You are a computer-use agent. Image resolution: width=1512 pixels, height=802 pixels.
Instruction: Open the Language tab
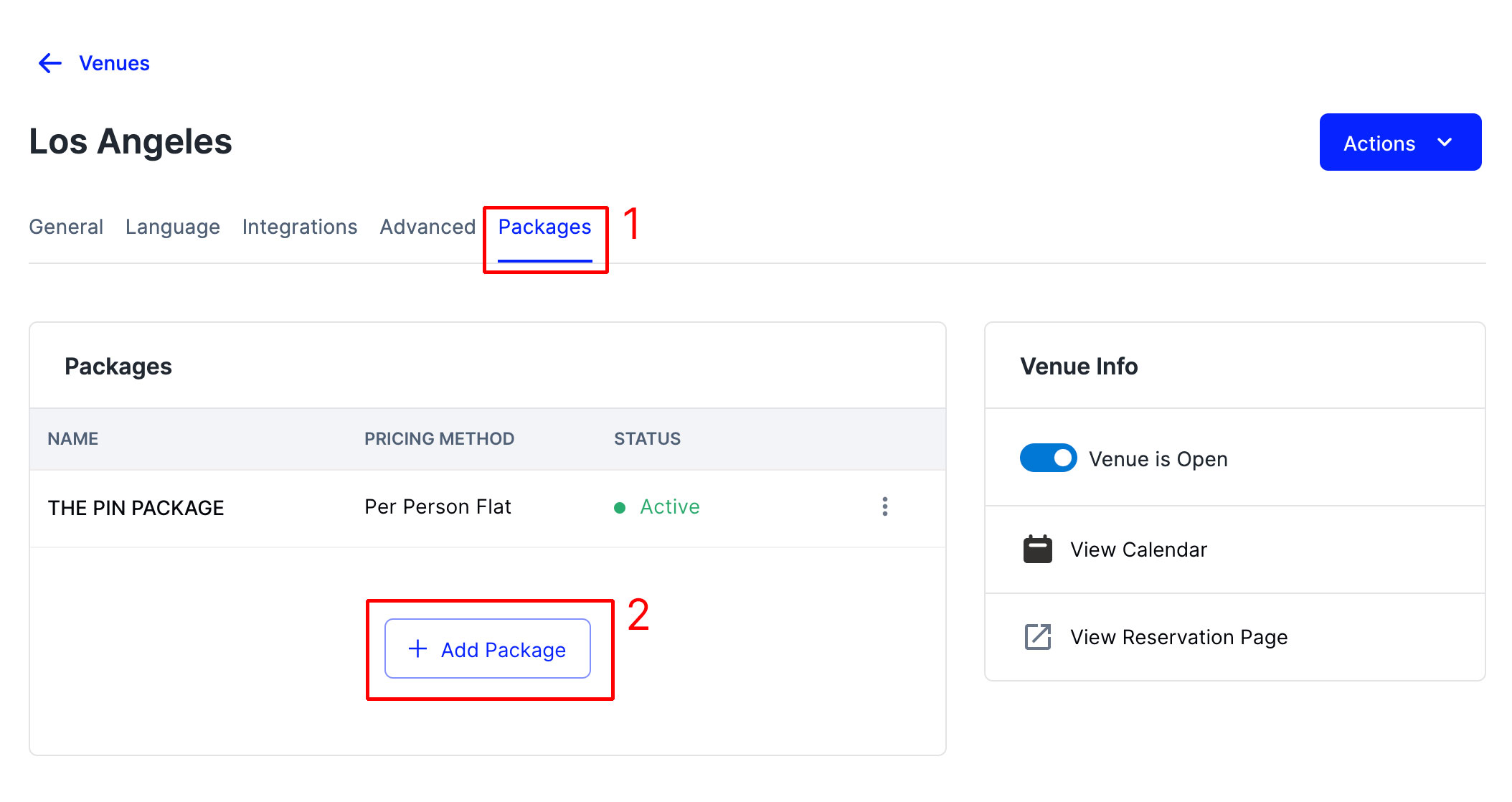tap(172, 227)
